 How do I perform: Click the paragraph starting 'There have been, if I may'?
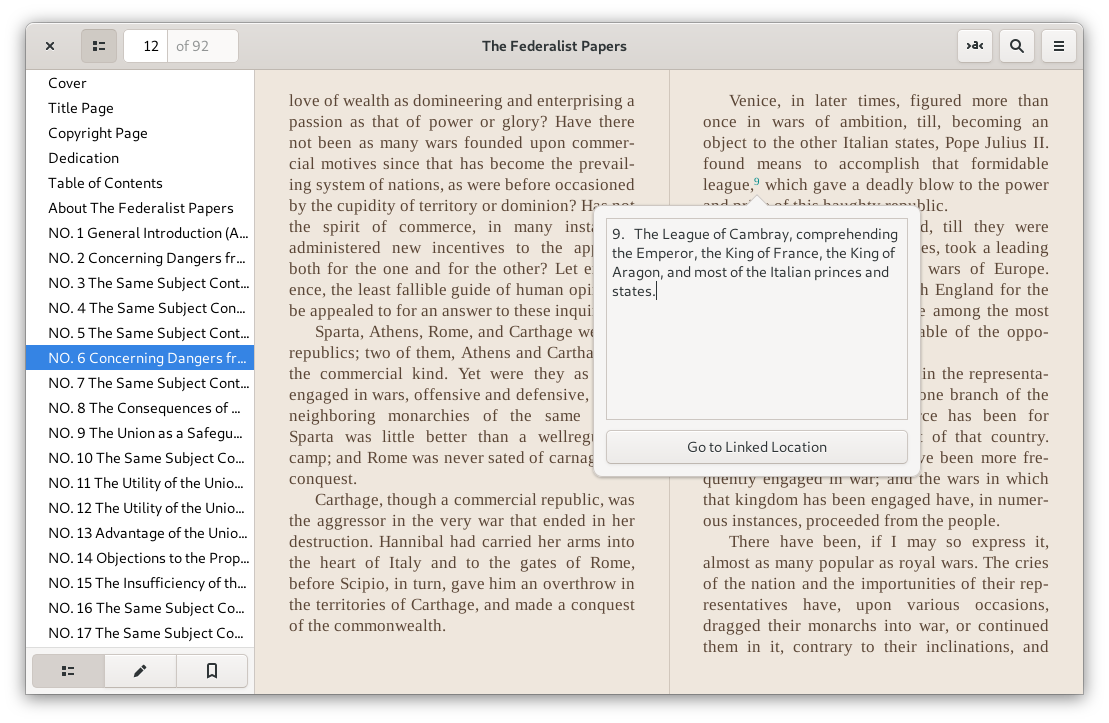(x=876, y=594)
